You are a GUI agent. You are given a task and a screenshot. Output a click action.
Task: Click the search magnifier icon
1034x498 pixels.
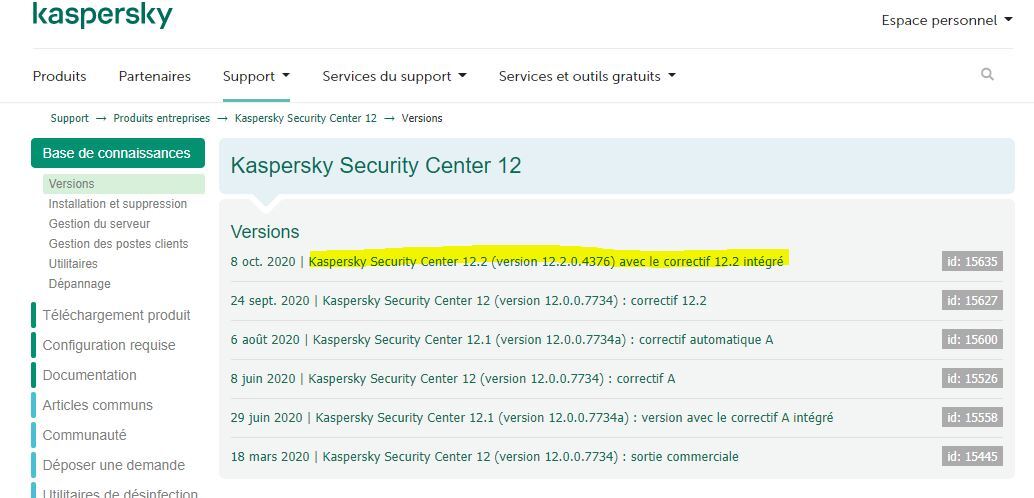987,75
